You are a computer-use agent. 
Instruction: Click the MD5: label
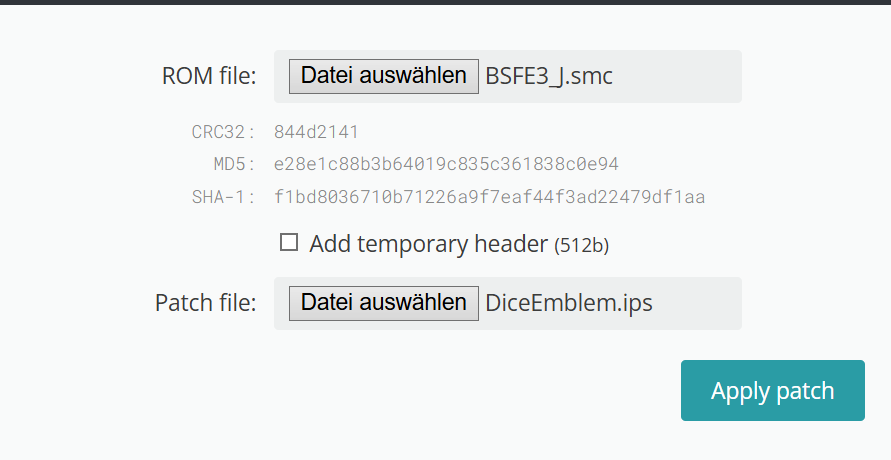coord(235,164)
